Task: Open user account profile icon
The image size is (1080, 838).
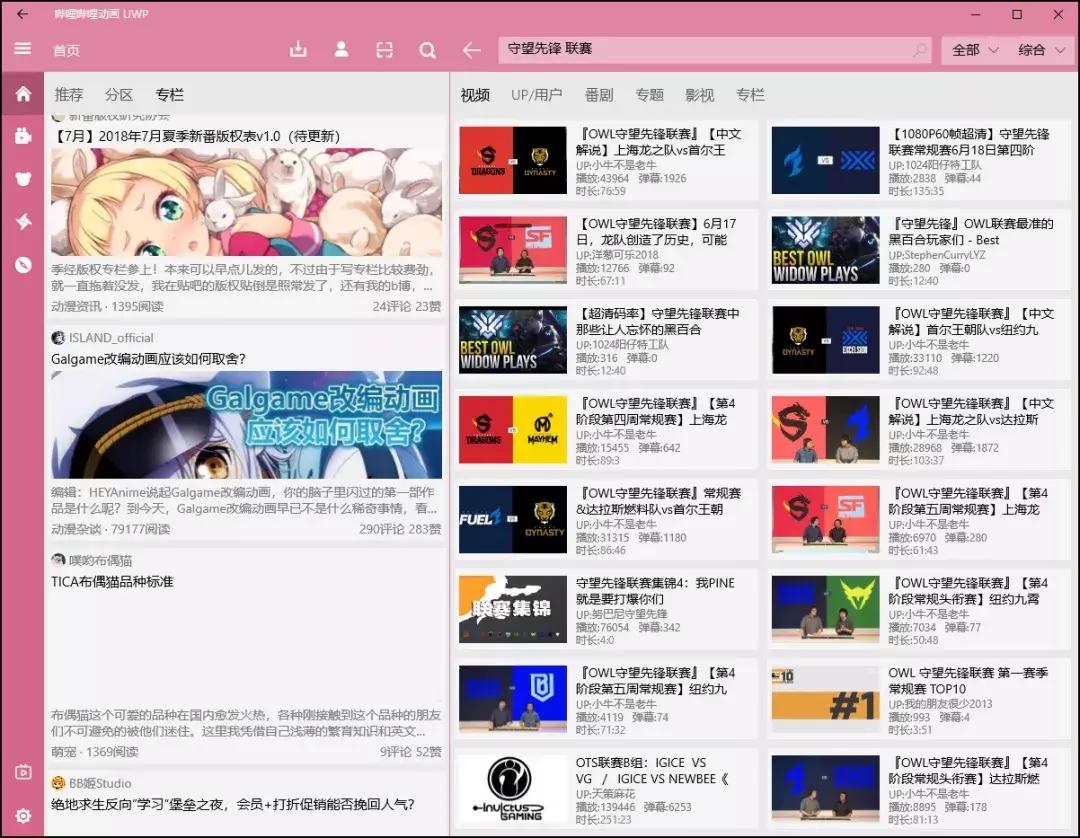Action: point(341,50)
